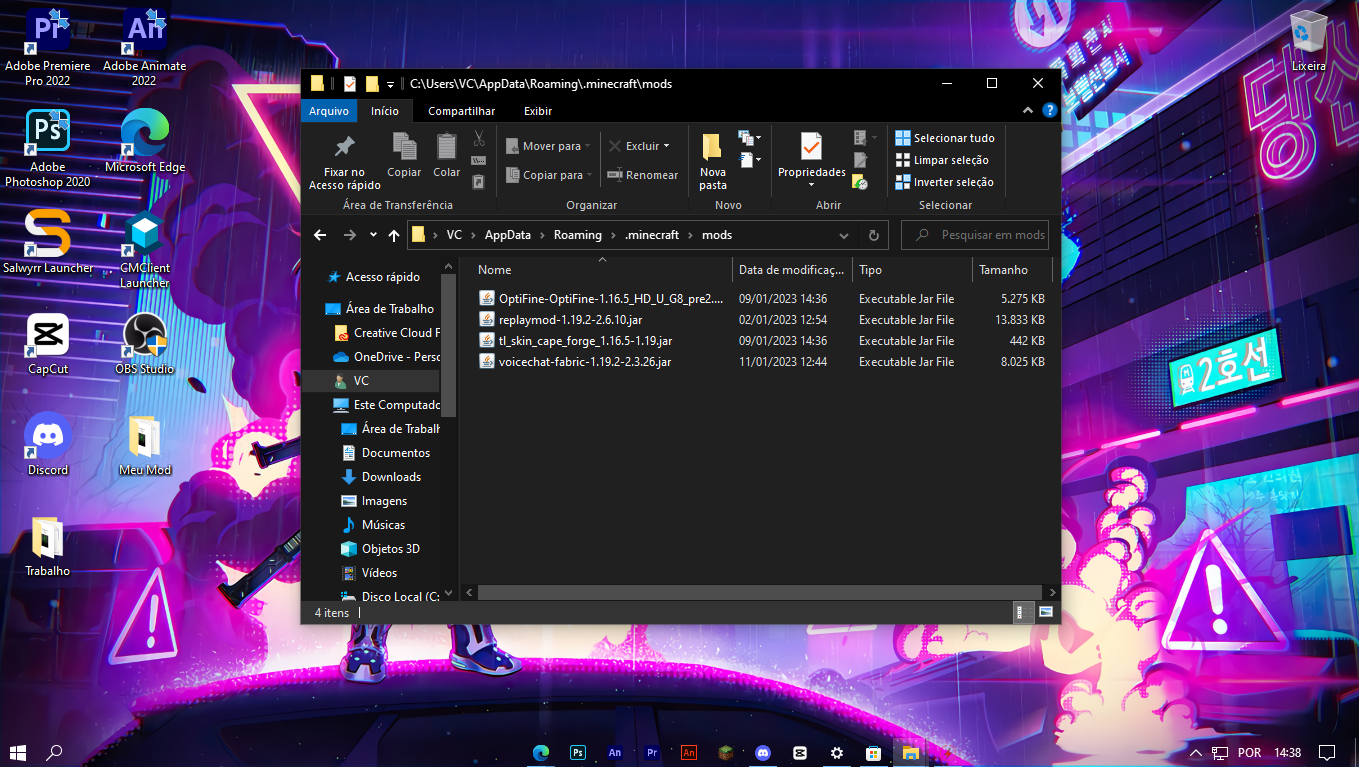1359x767 pixels.
Task: Select the CapCut desktop icon
Action: tap(47, 345)
